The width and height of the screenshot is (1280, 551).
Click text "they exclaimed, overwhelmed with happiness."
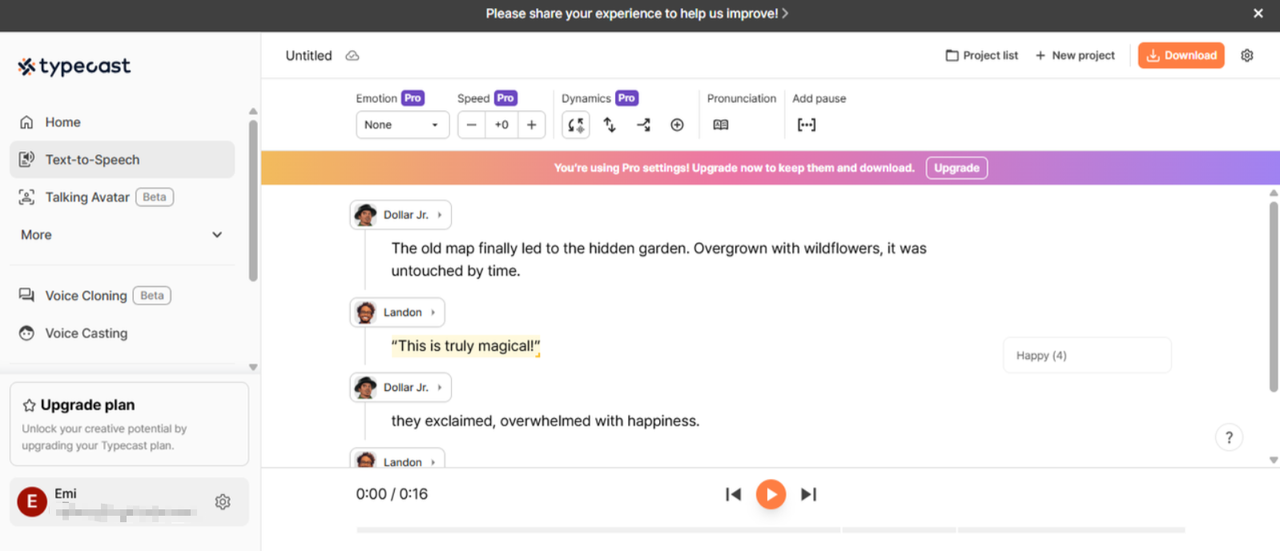545,421
